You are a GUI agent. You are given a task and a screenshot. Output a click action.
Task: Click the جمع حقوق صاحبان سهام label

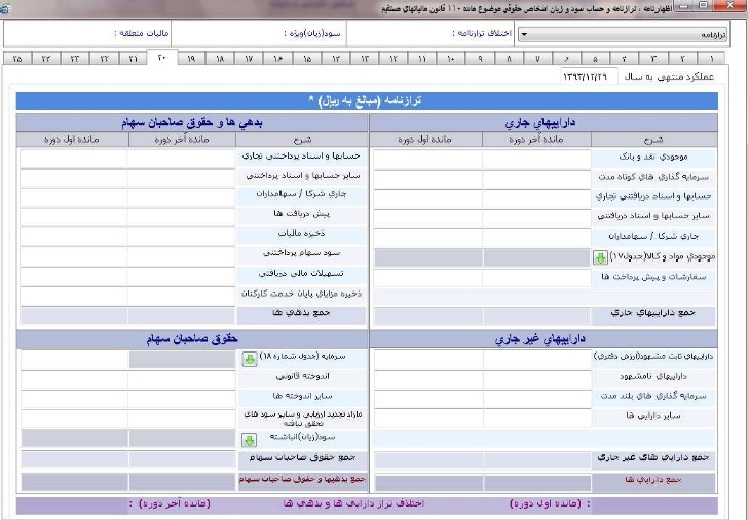click(302, 458)
